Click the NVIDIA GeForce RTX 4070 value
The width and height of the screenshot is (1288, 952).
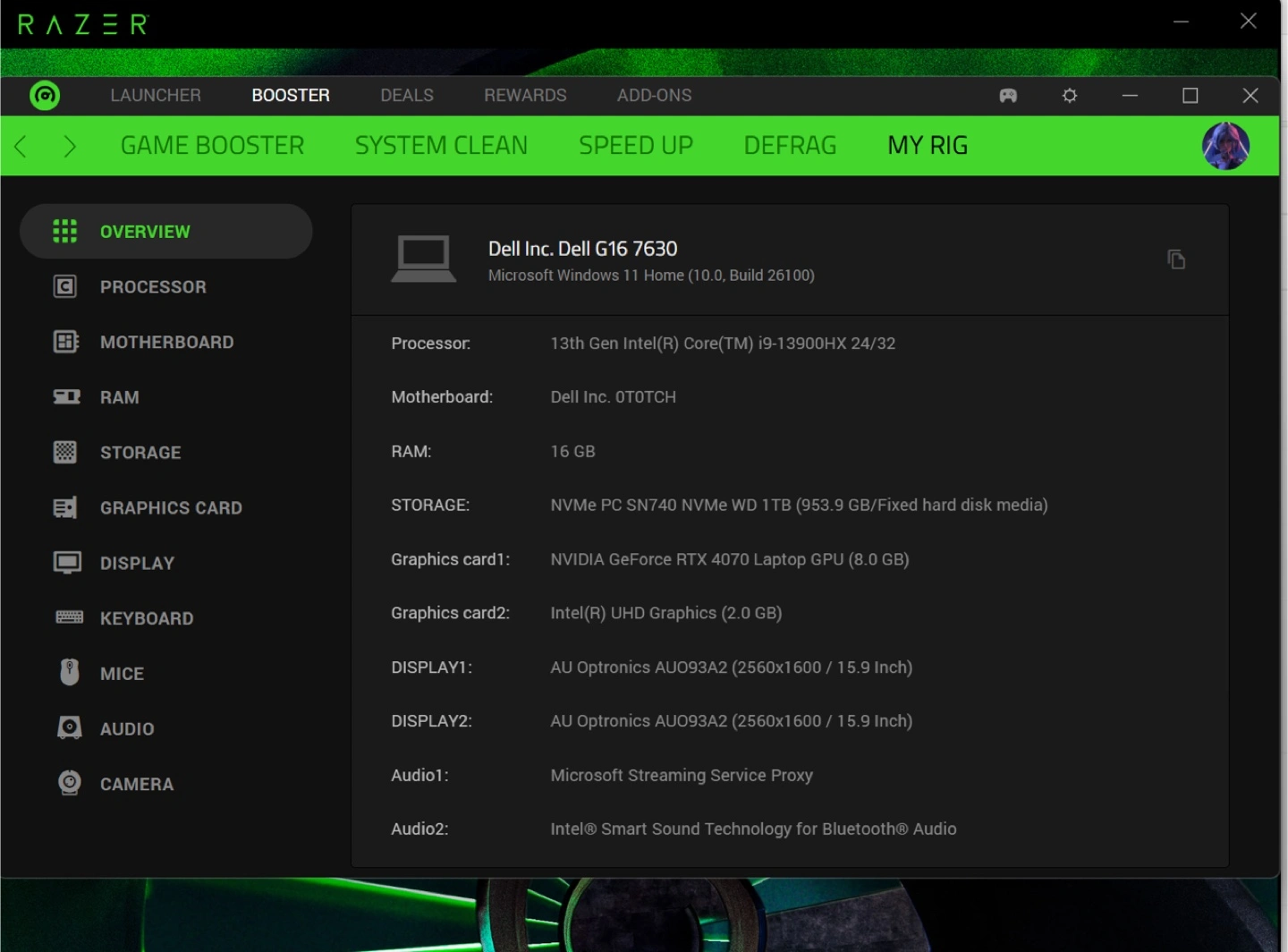(730, 559)
